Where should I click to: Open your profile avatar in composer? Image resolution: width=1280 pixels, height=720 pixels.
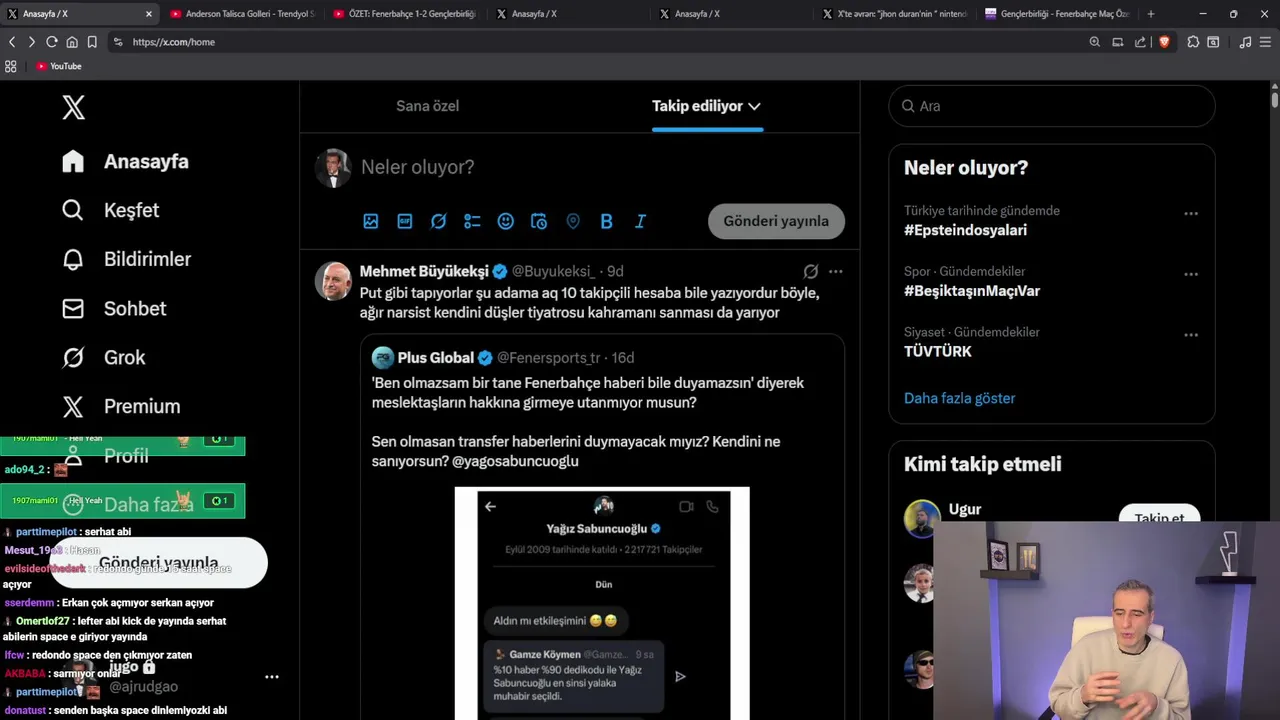click(333, 168)
